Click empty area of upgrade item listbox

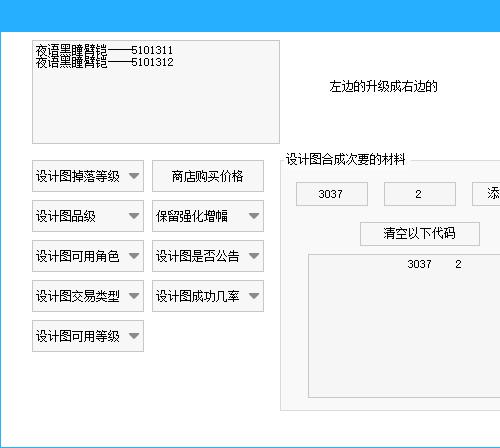coord(156,107)
